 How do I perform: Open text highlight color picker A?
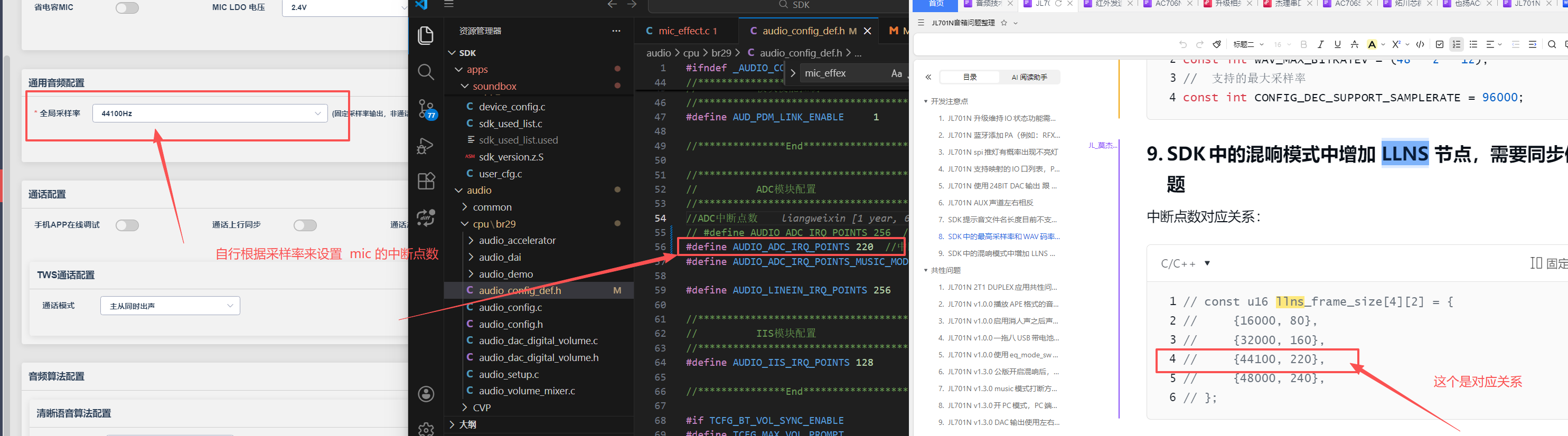coord(1372,44)
